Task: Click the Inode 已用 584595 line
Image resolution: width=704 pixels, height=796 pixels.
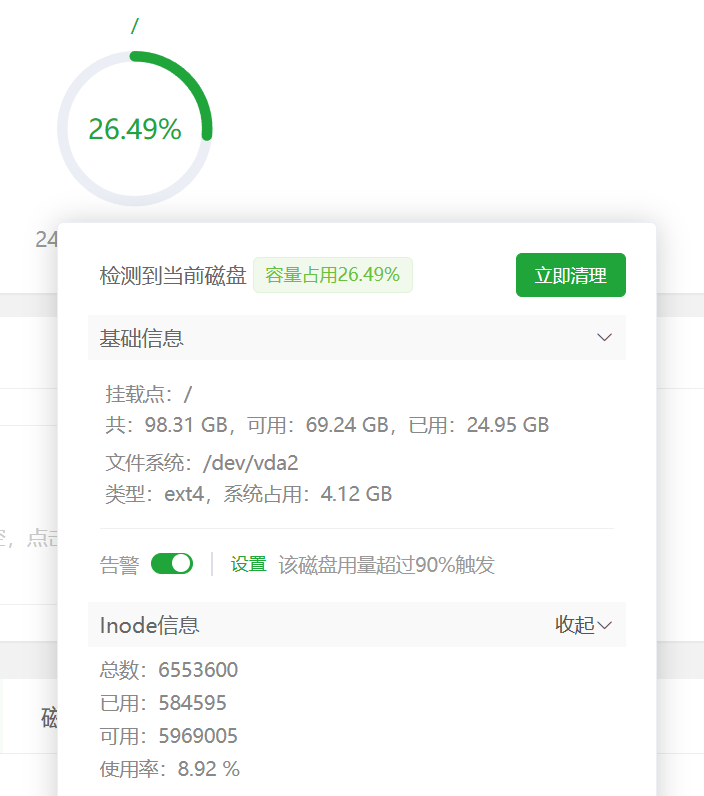Action: coord(163,703)
